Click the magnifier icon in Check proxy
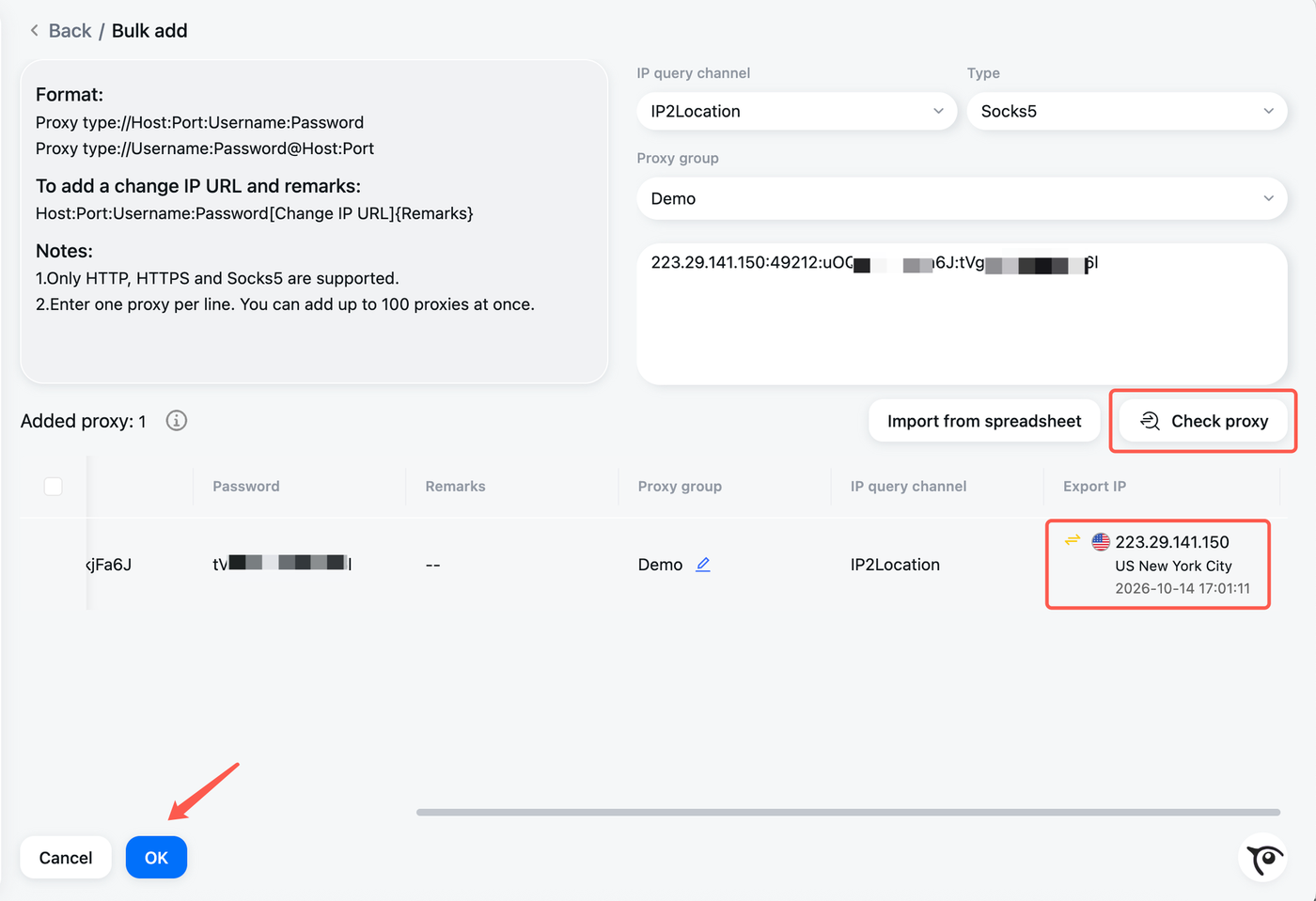Screen dimensions: 1316x901 (x=1150, y=421)
